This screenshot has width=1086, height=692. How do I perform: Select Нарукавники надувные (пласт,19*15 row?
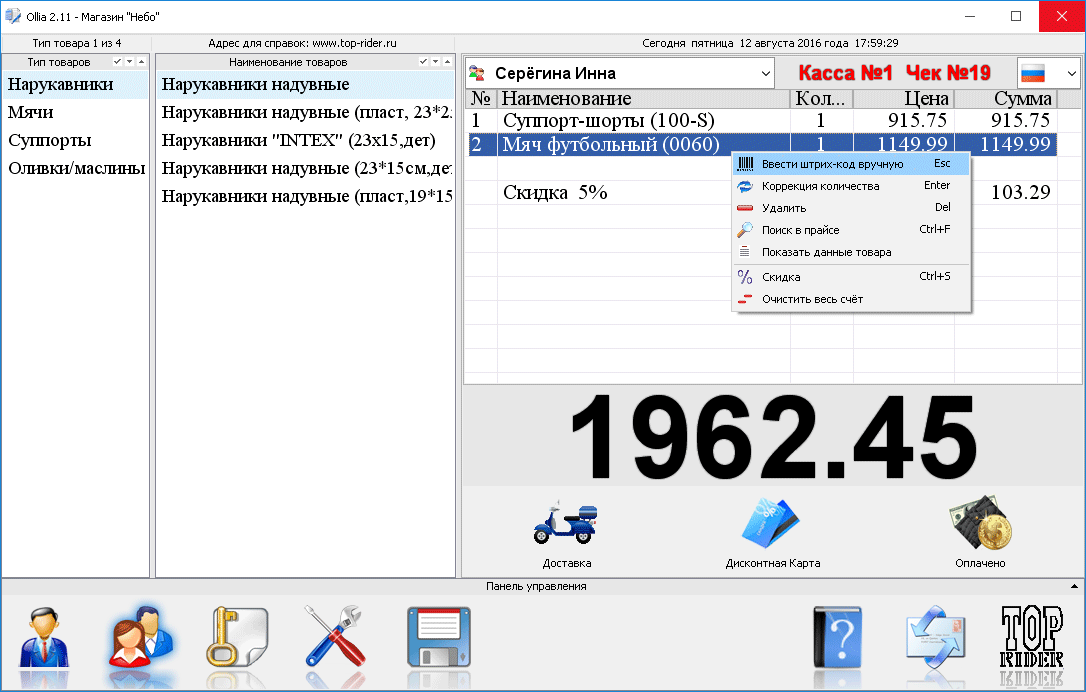(x=305, y=197)
